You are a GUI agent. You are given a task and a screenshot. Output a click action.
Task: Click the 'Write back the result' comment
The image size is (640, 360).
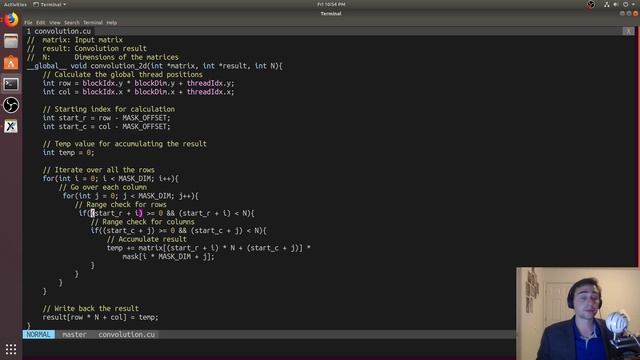tap(91, 309)
